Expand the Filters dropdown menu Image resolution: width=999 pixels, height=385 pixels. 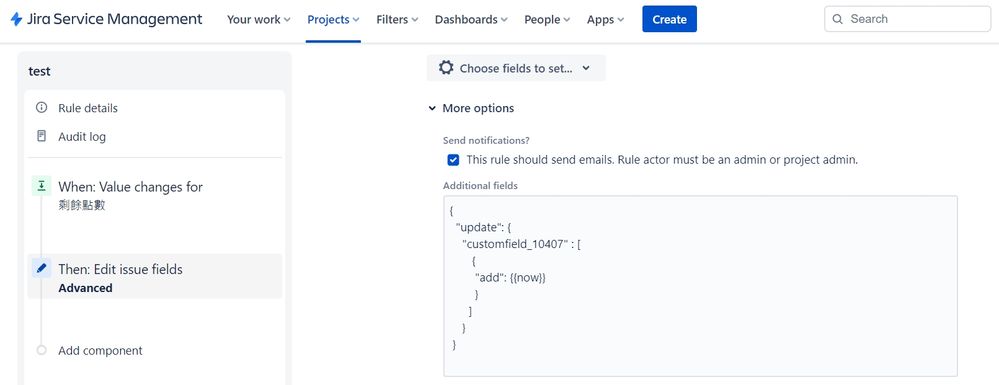(397, 20)
